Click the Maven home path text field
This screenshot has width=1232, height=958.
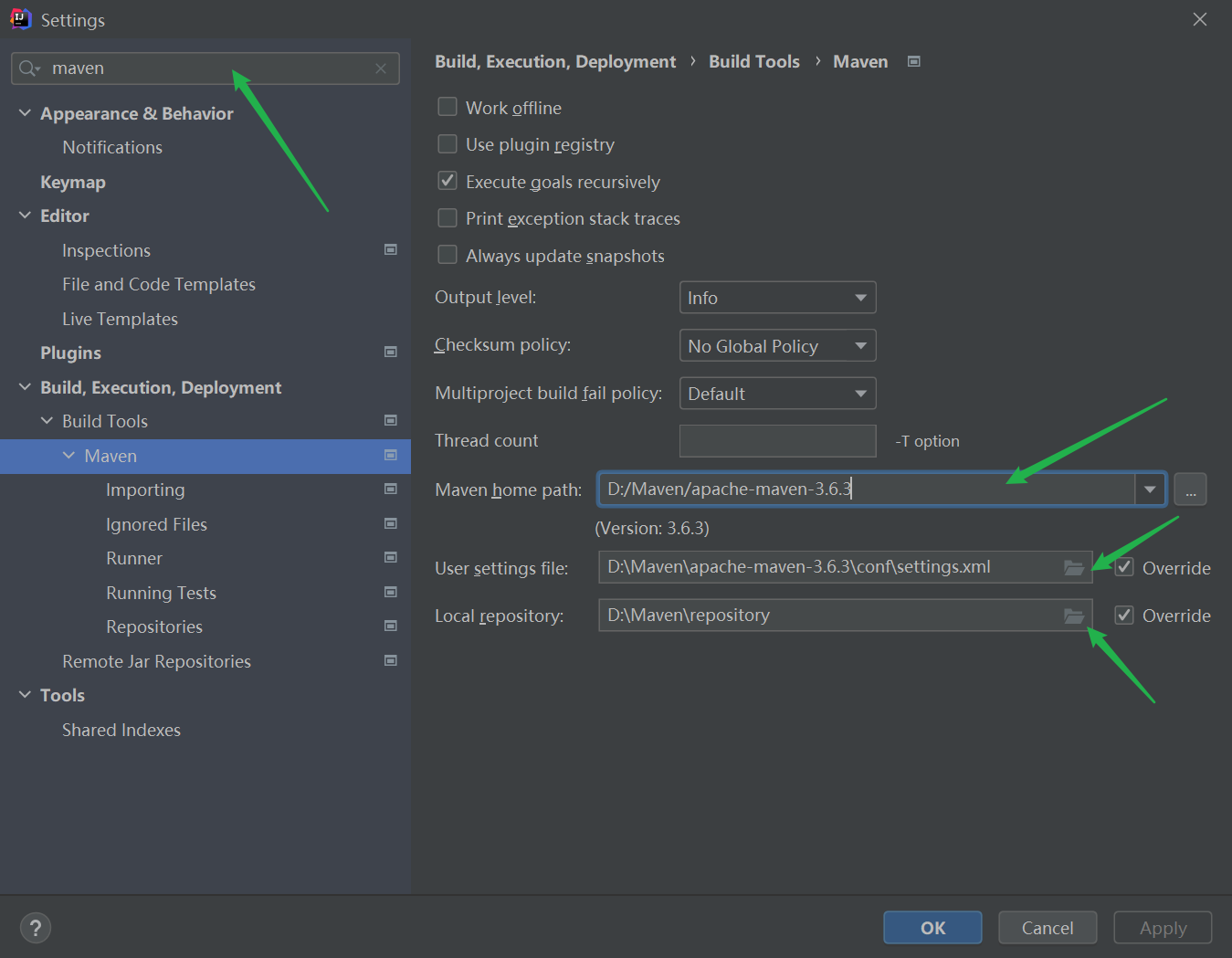(x=867, y=490)
